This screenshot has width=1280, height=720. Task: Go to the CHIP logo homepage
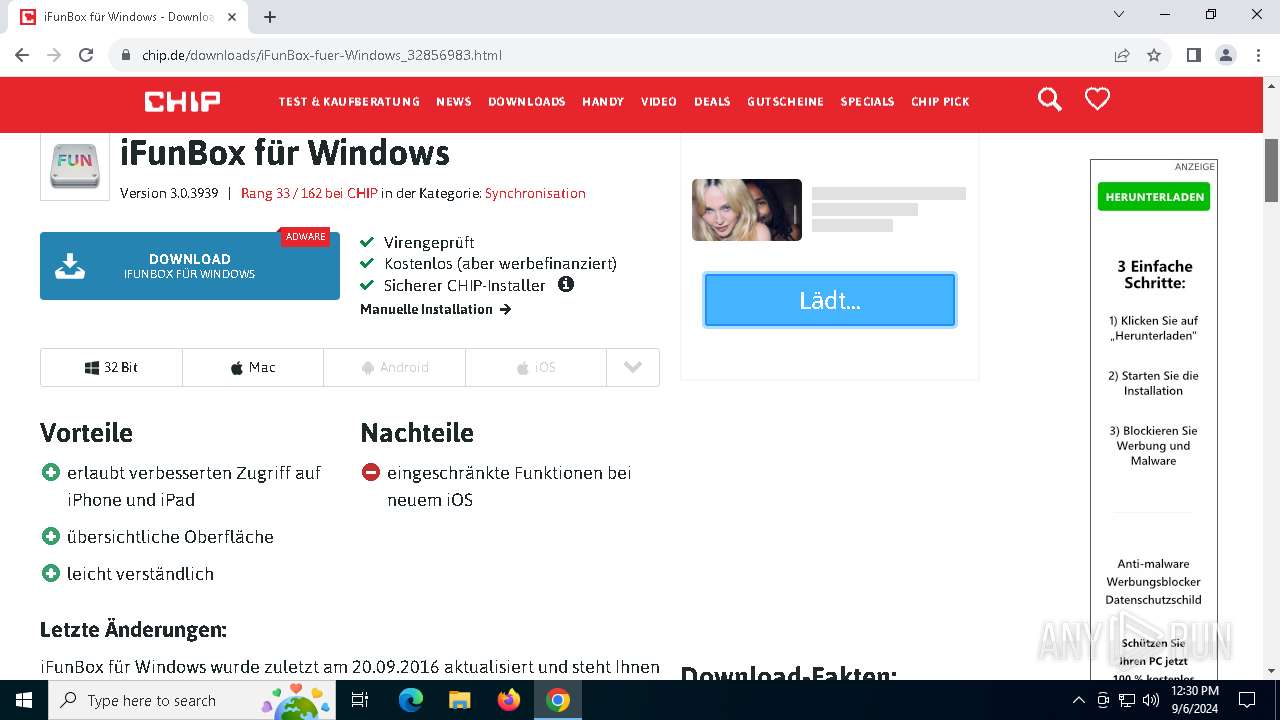tap(182, 101)
